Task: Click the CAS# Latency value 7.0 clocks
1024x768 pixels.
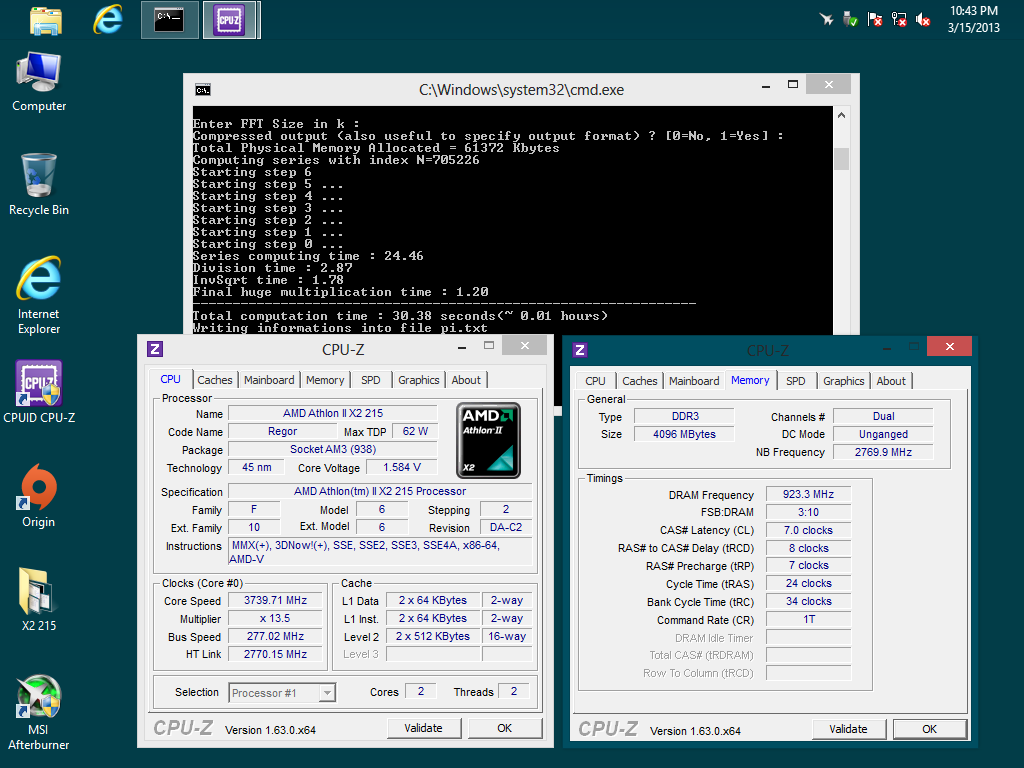Action: click(x=808, y=530)
